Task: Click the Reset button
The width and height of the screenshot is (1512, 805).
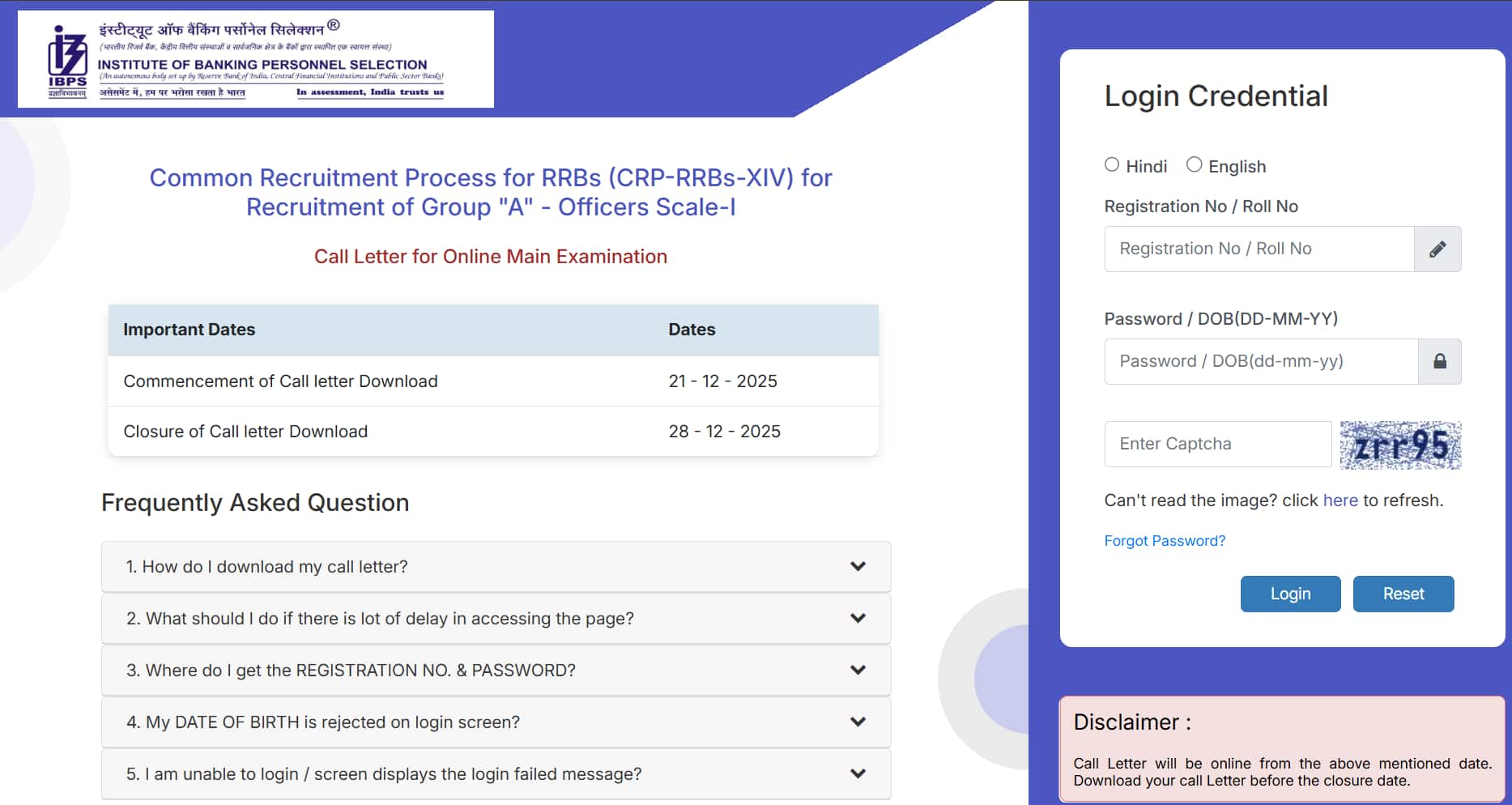Action: (1403, 594)
